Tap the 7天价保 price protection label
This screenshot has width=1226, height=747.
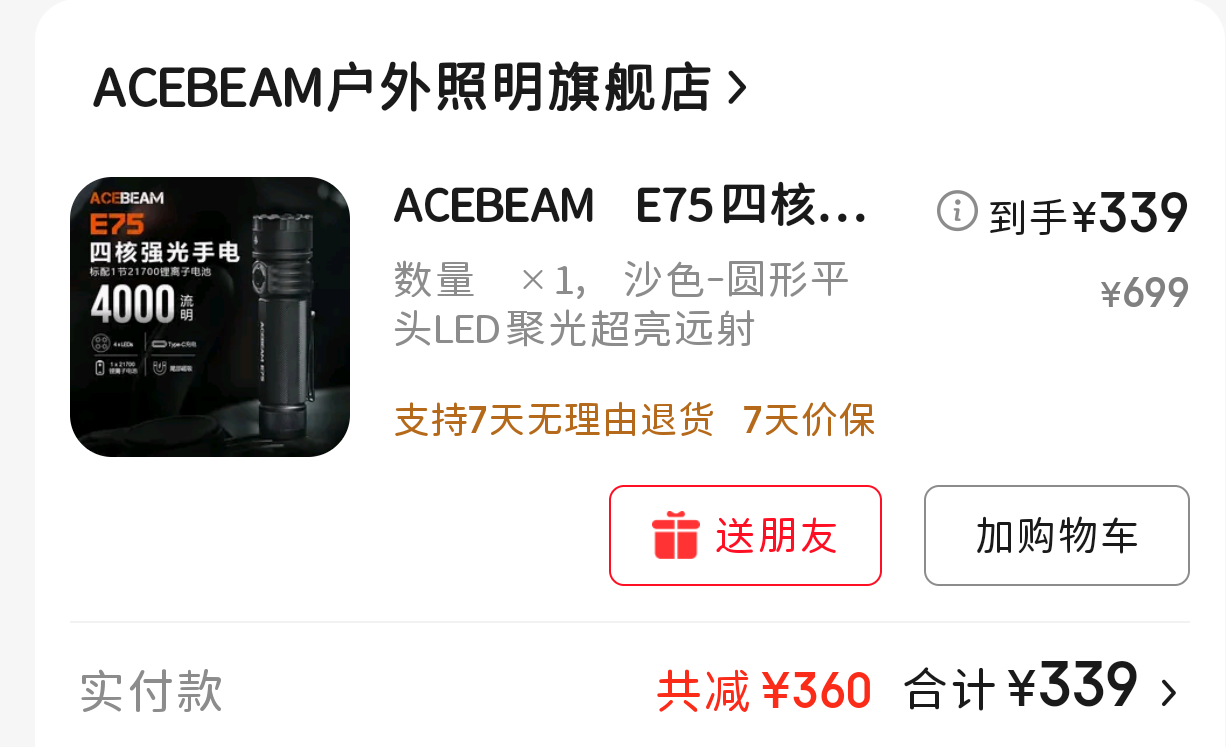(809, 420)
